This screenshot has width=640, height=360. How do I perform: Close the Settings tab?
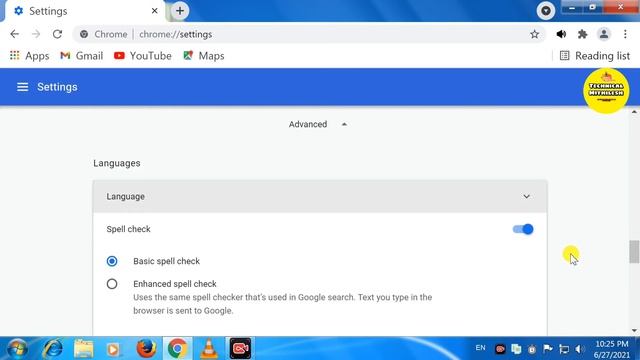click(154, 11)
